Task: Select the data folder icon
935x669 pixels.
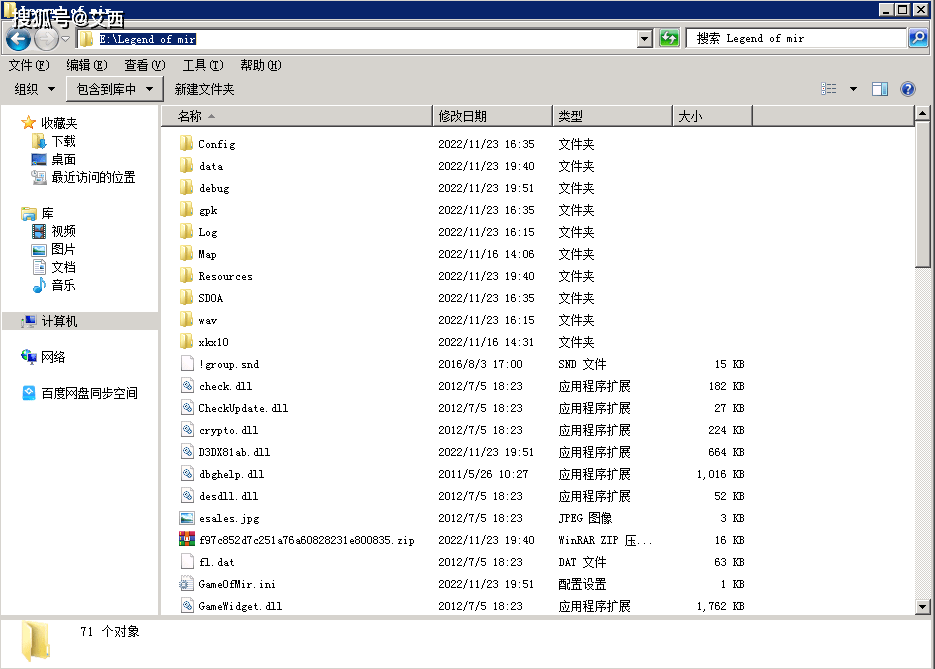Action: pyautogui.click(x=186, y=166)
